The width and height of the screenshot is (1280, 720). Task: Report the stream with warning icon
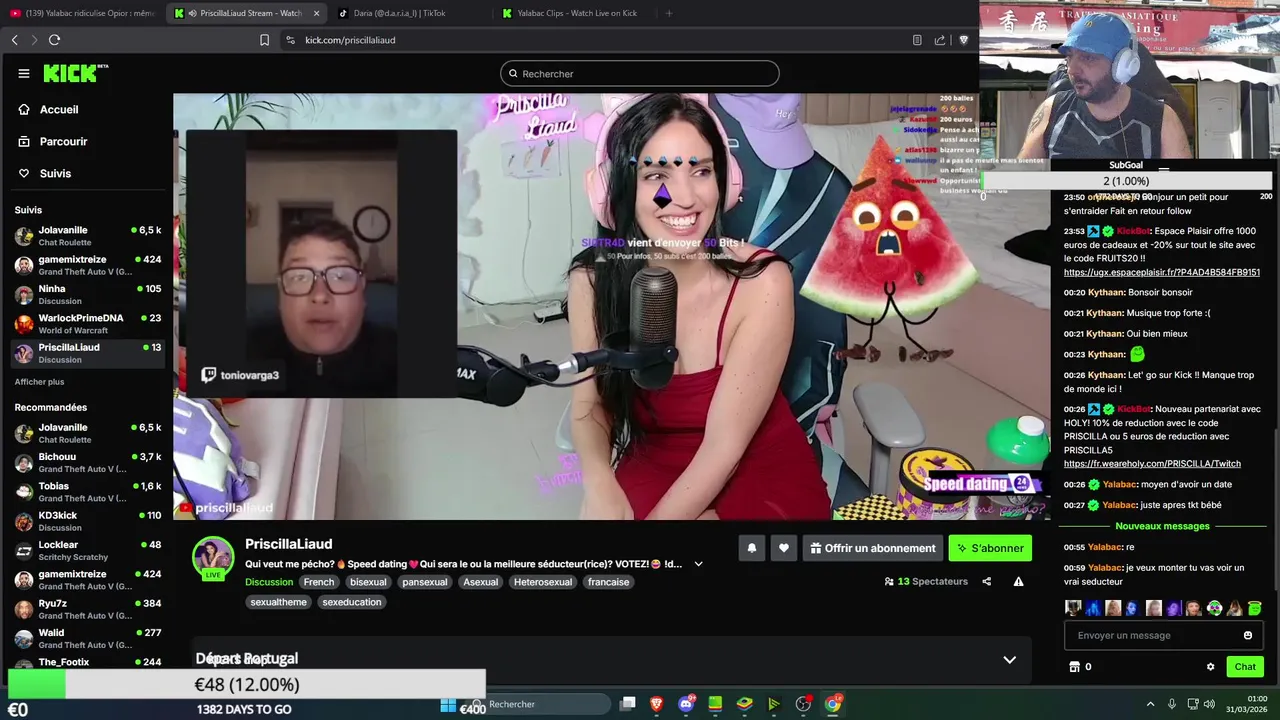(x=1018, y=581)
